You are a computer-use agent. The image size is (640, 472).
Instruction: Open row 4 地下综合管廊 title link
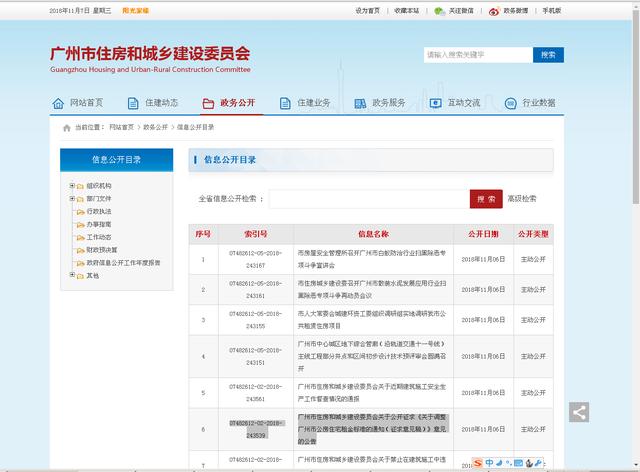[x=372, y=356]
